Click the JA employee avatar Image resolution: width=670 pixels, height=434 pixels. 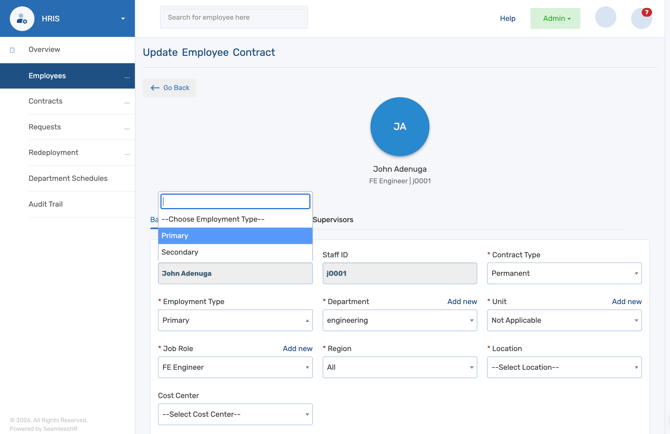(x=400, y=126)
